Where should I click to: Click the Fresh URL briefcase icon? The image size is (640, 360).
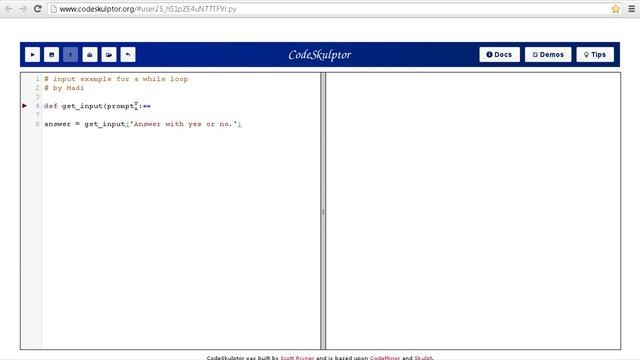[x=90, y=55]
